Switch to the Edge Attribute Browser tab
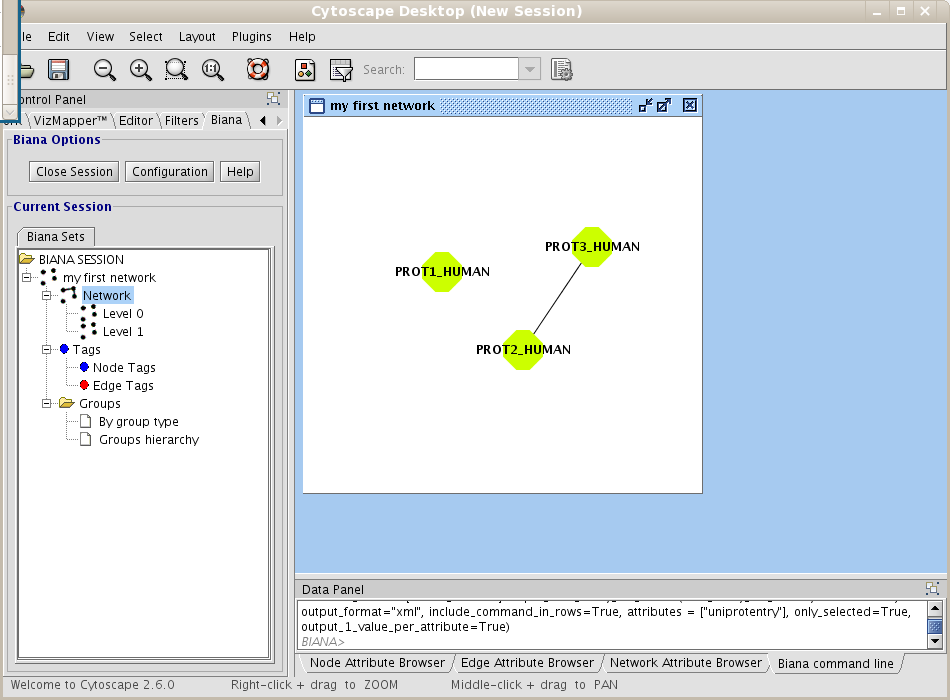 pos(528,663)
